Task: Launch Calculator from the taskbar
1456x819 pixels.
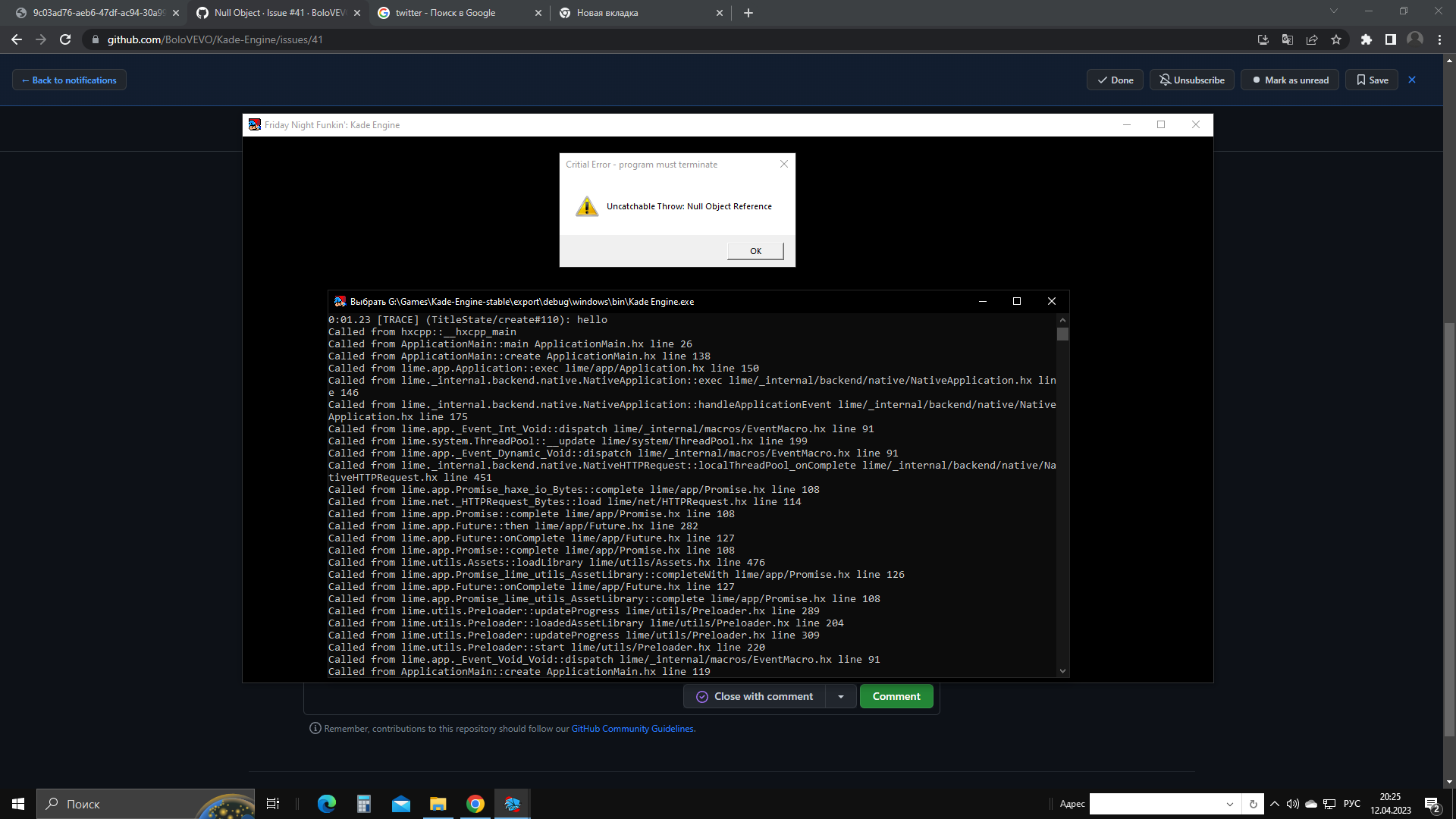Action: [x=364, y=804]
